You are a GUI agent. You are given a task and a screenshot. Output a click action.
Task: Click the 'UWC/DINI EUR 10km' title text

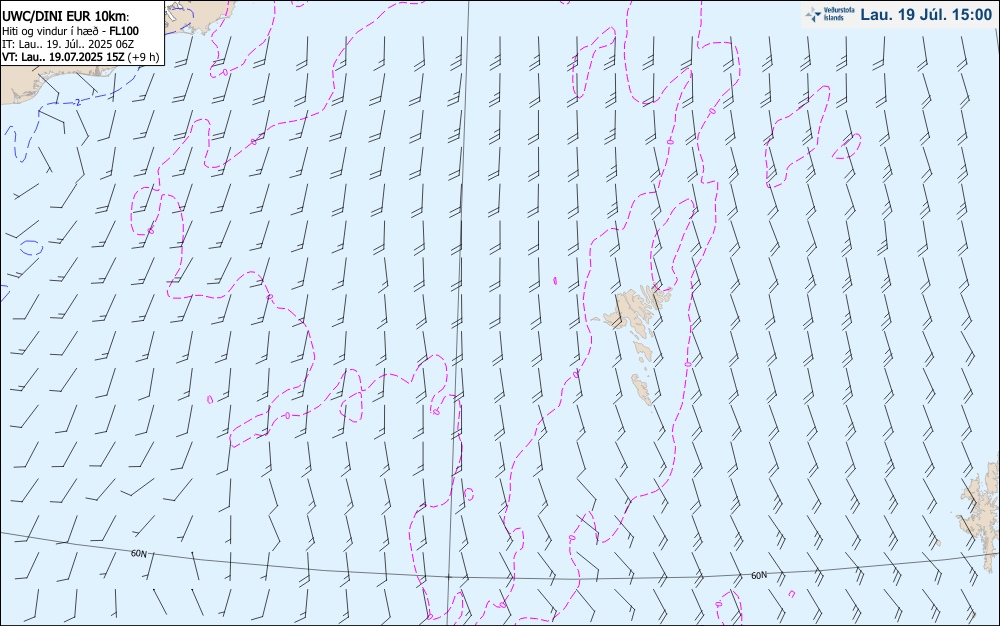pos(65,17)
